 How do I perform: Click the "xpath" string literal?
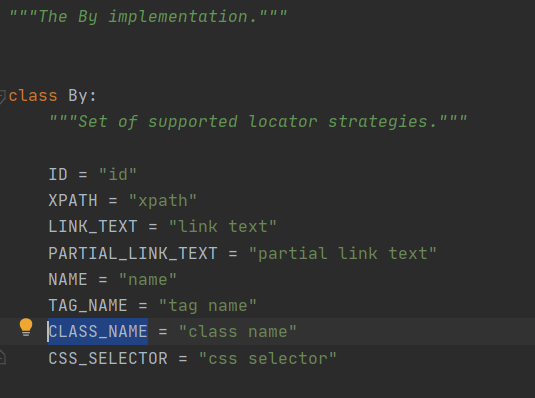(x=163, y=200)
